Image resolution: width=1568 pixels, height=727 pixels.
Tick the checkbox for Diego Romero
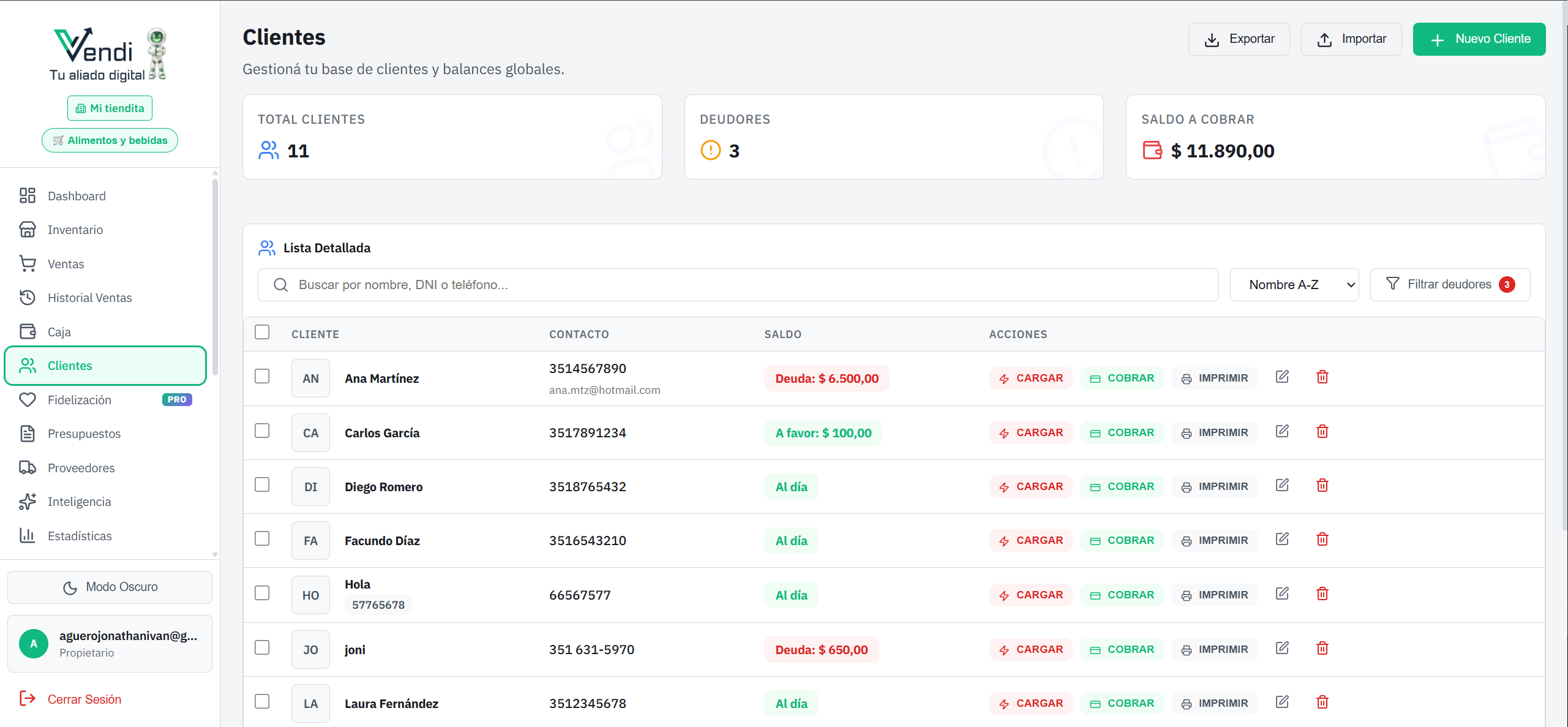[x=262, y=484]
